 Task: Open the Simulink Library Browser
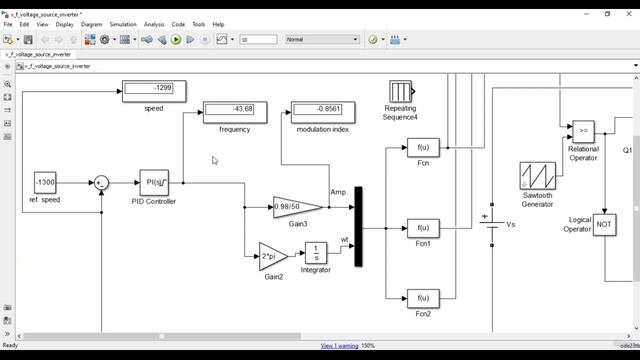90,40
